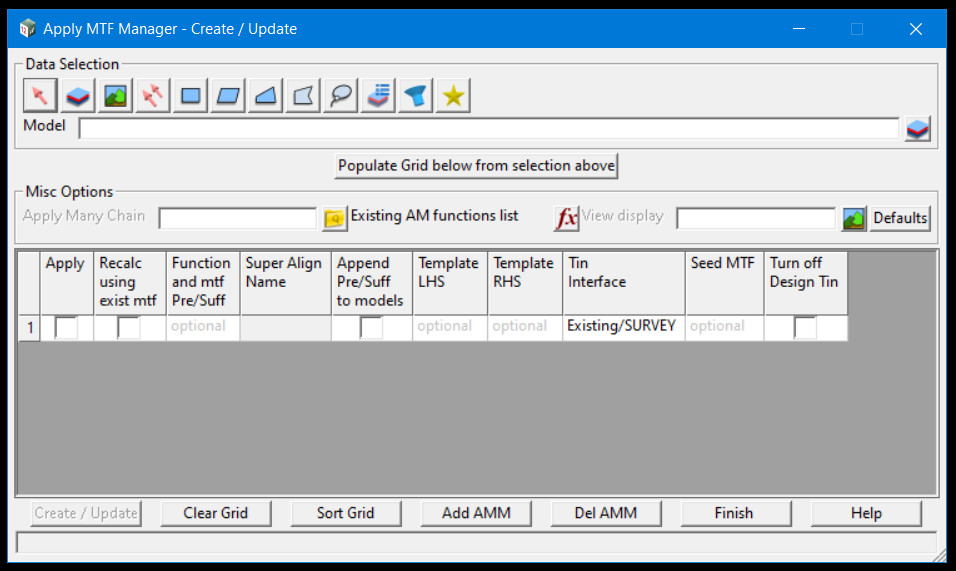Open the model picker beside Model field
Screen dimensions: 956x571
pos(917,129)
